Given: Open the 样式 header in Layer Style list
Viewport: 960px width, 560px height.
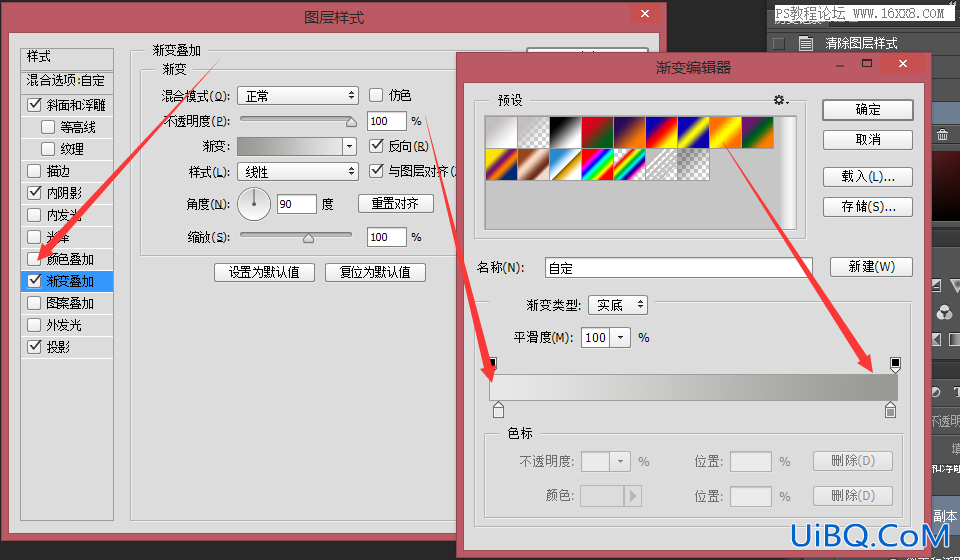Looking at the screenshot, I should (67, 58).
